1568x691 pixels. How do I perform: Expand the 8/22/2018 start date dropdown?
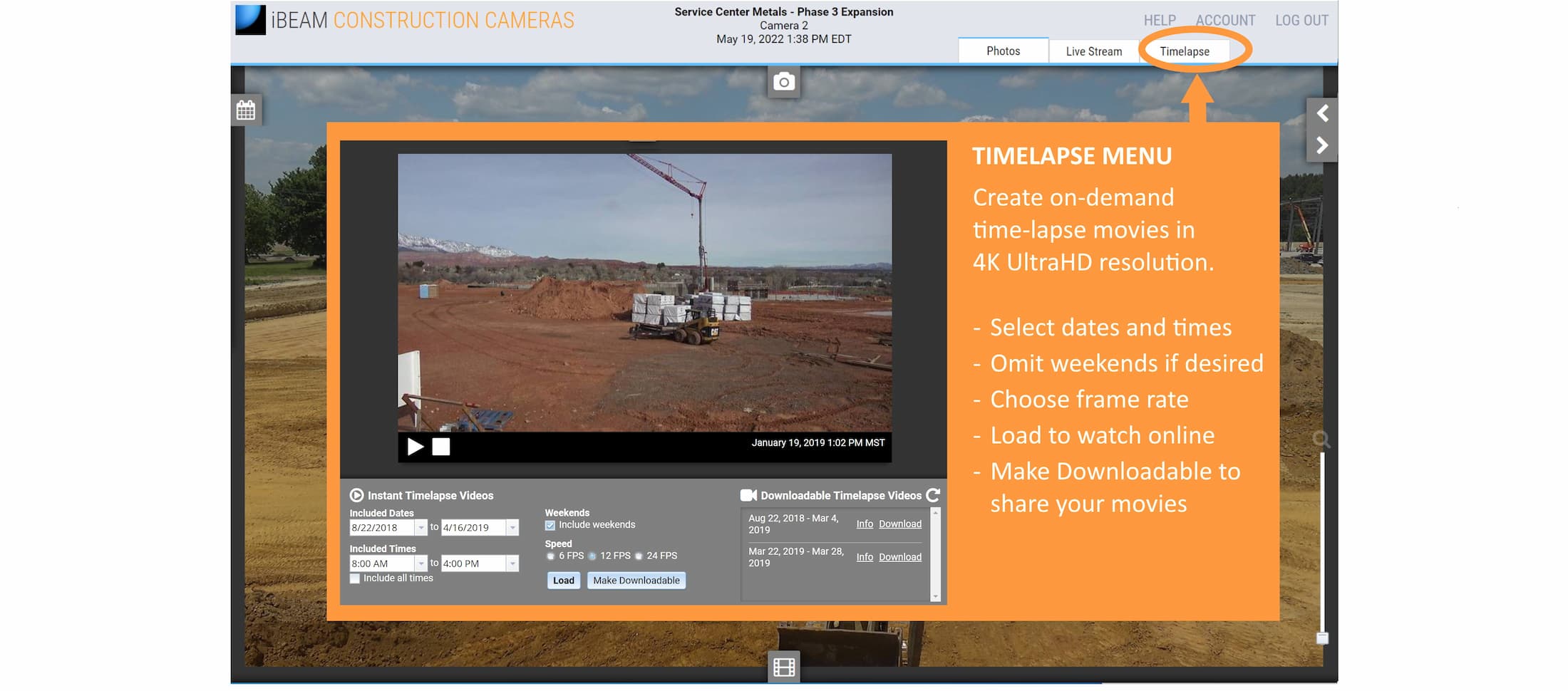click(421, 528)
